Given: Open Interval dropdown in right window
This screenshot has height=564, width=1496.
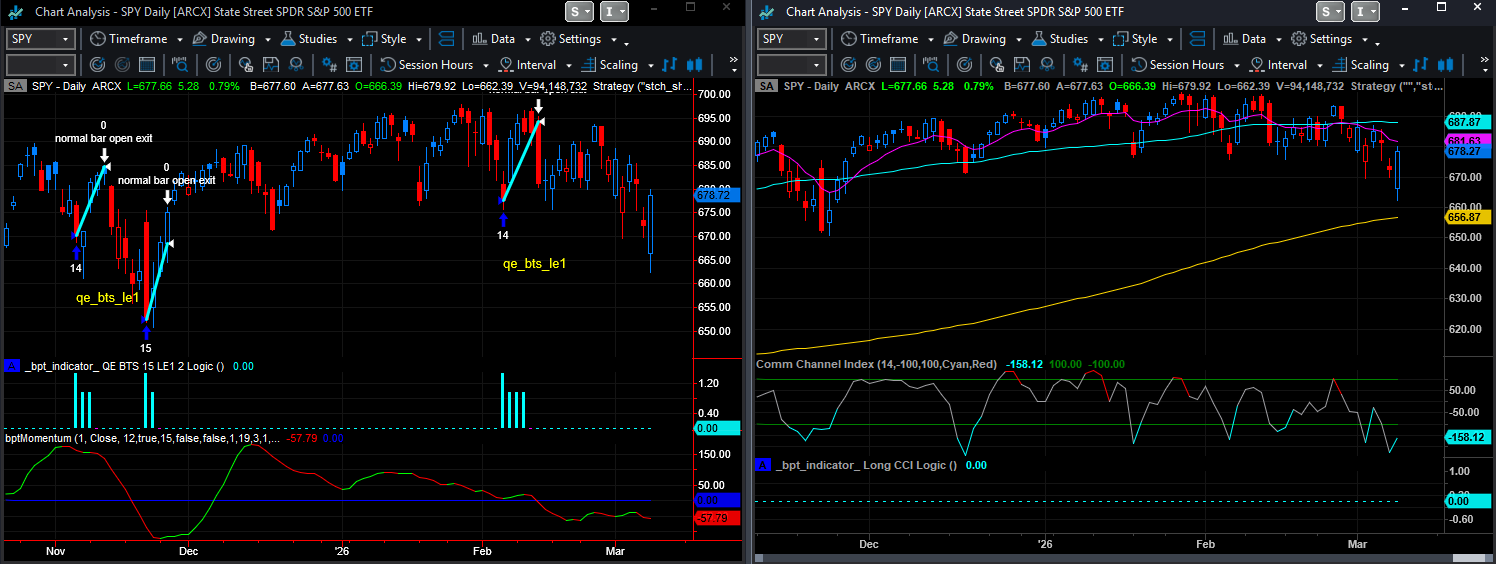Looking at the screenshot, I should point(1284,65).
